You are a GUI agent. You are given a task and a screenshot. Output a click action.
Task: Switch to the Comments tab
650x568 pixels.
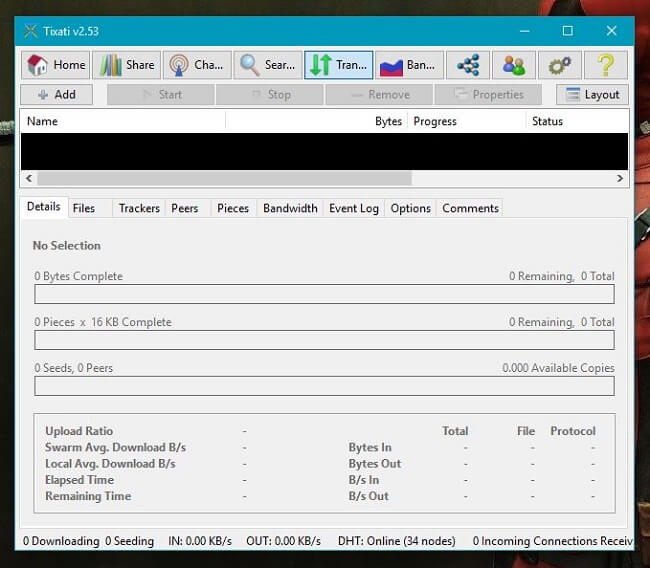pos(471,208)
